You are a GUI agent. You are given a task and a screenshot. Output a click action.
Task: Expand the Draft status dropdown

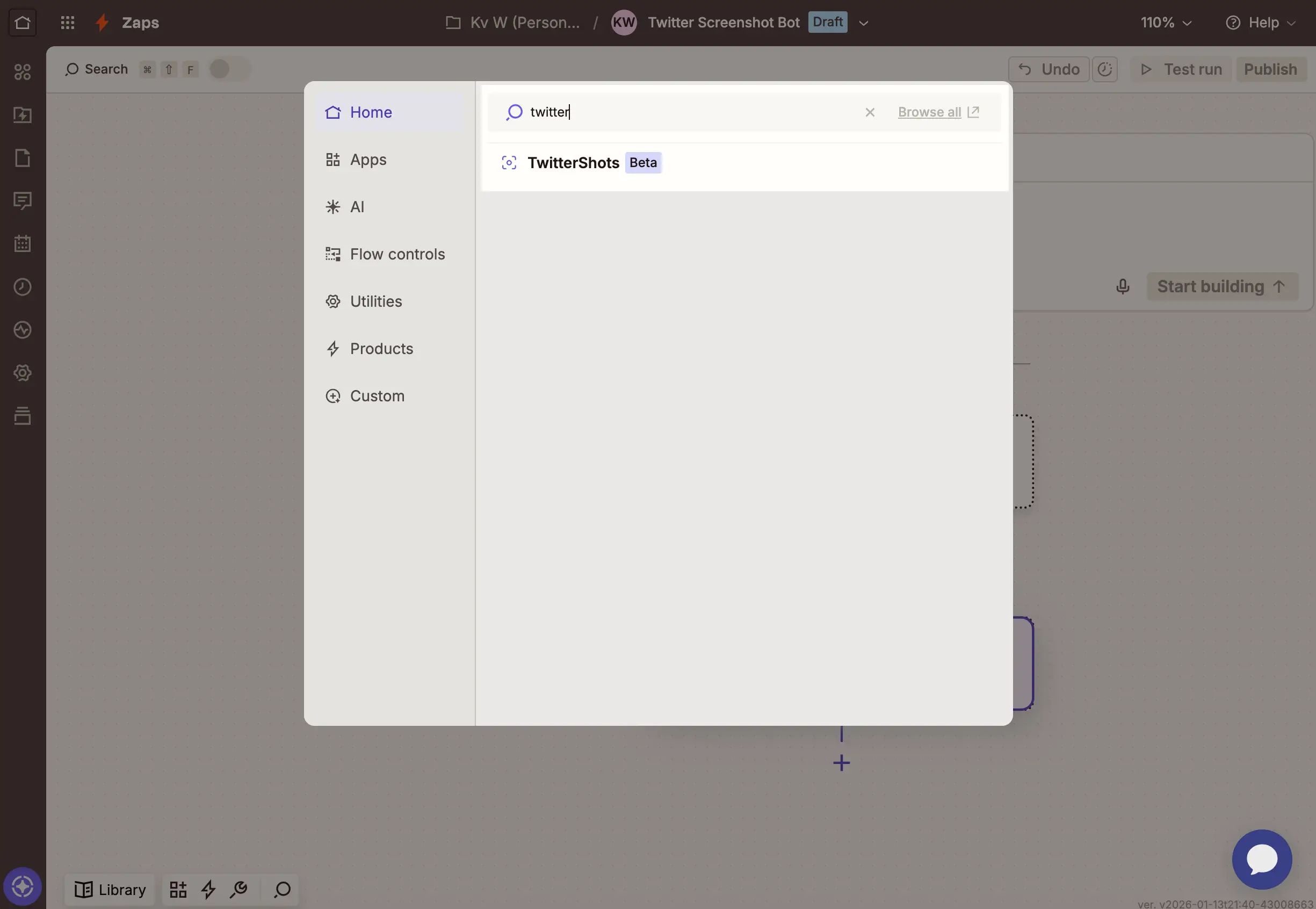(863, 22)
